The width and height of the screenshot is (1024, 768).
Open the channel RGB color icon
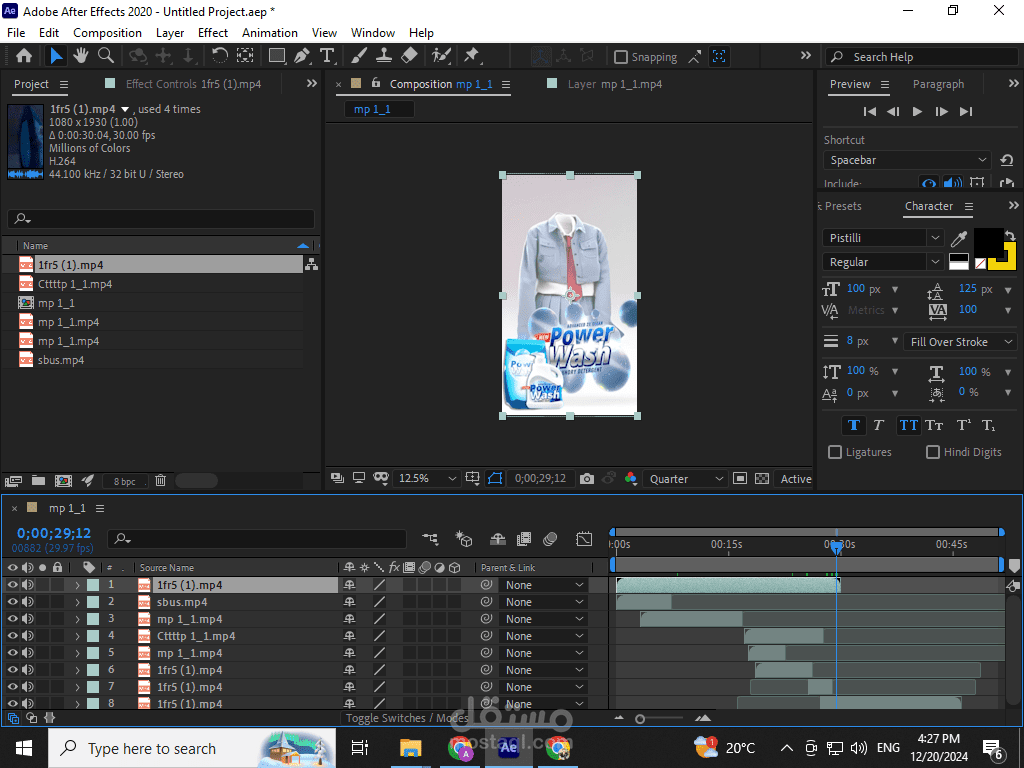tap(630, 479)
